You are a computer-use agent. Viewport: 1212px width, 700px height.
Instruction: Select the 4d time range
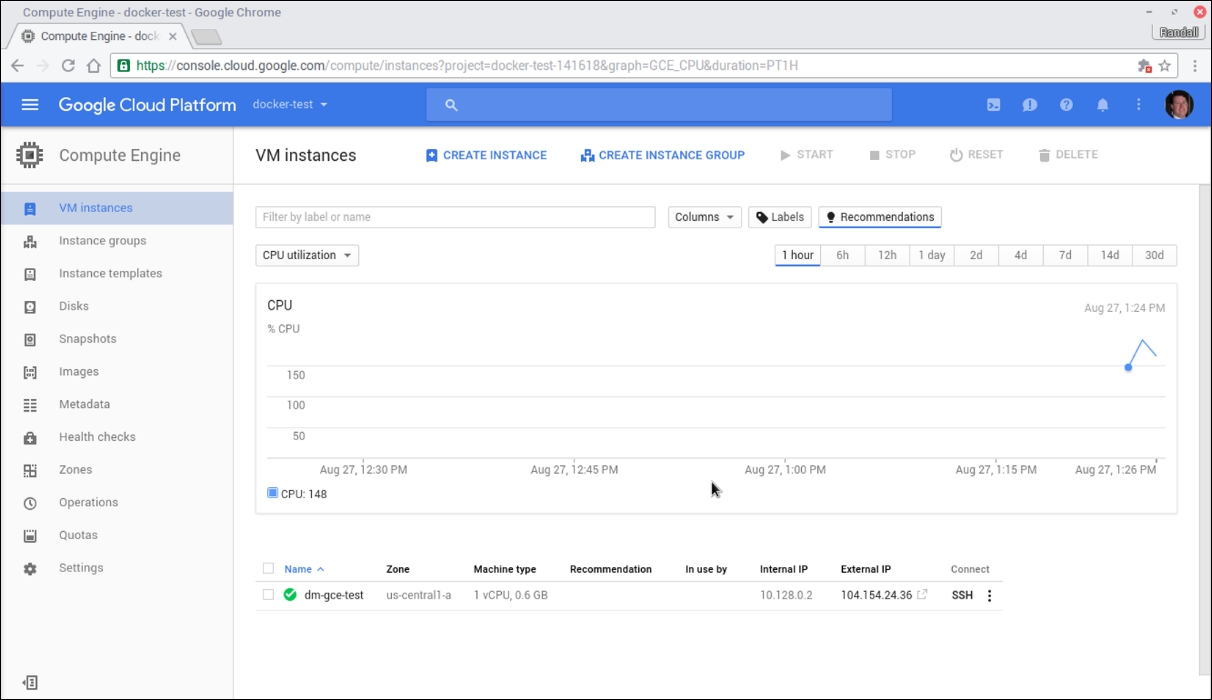[x=1021, y=255]
